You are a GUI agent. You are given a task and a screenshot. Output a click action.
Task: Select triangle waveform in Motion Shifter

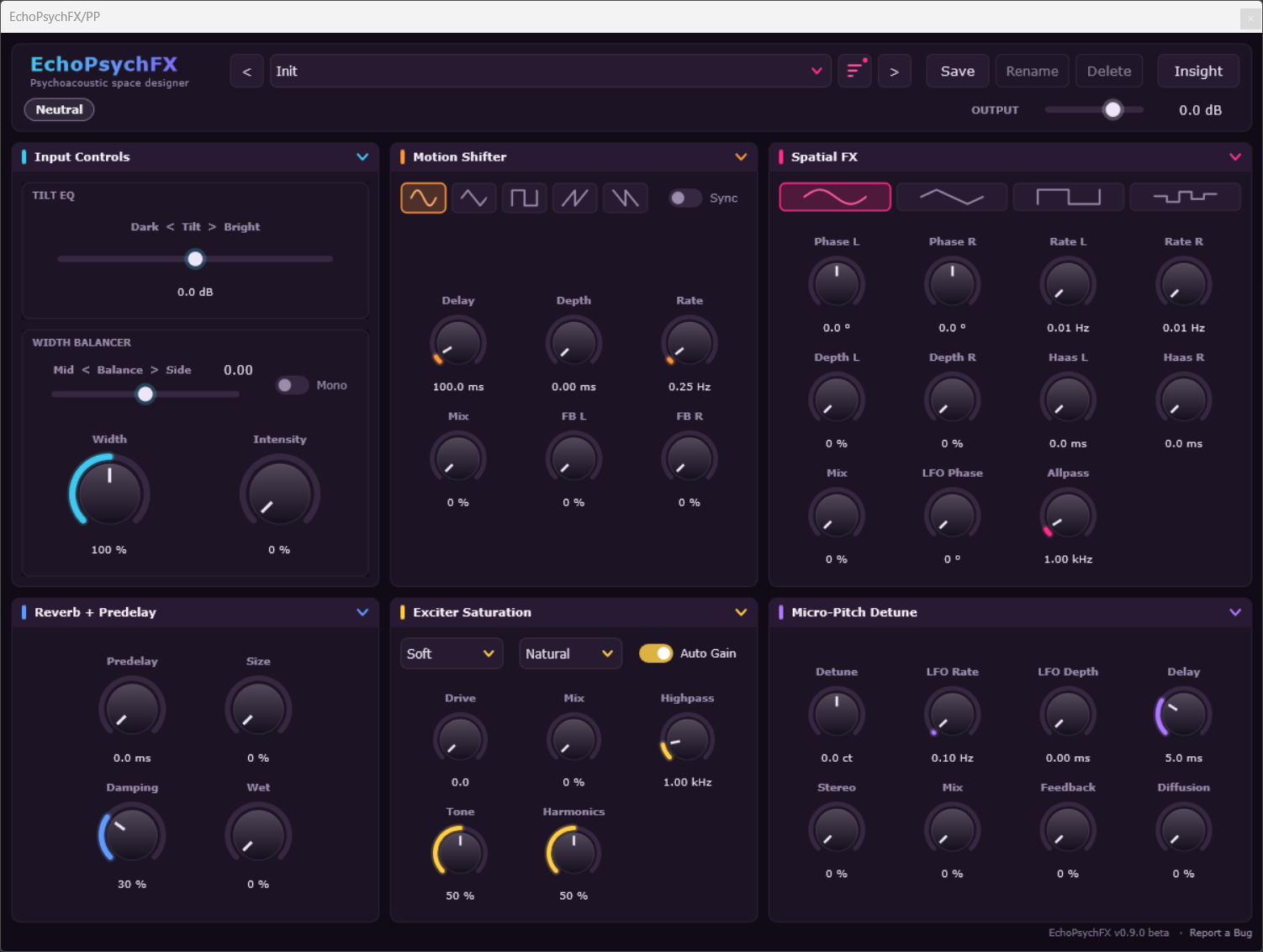tap(473, 198)
